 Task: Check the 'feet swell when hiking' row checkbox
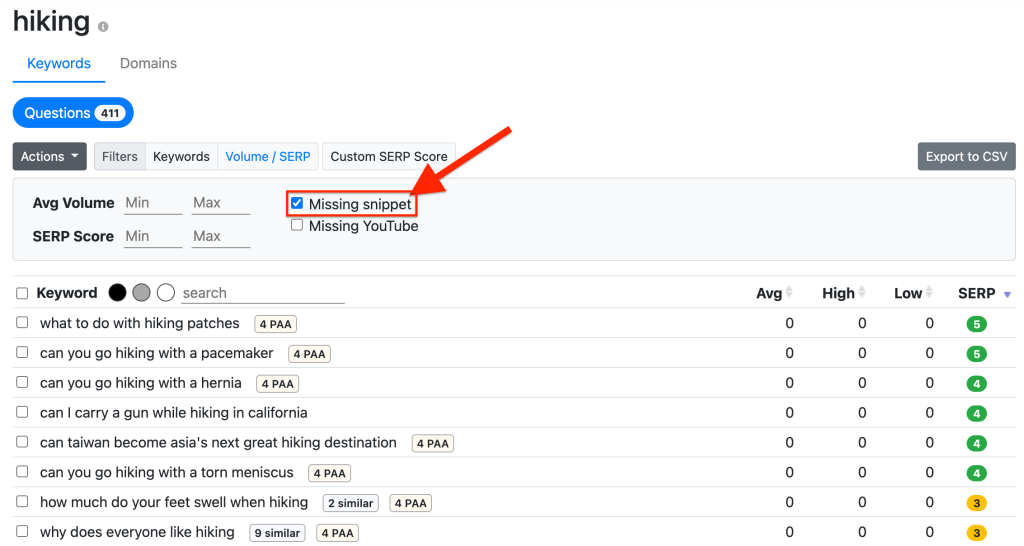[x=22, y=502]
